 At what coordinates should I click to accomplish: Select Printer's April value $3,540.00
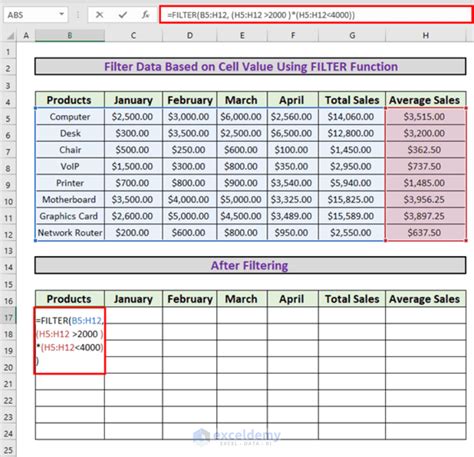pyautogui.click(x=293, y=183)
